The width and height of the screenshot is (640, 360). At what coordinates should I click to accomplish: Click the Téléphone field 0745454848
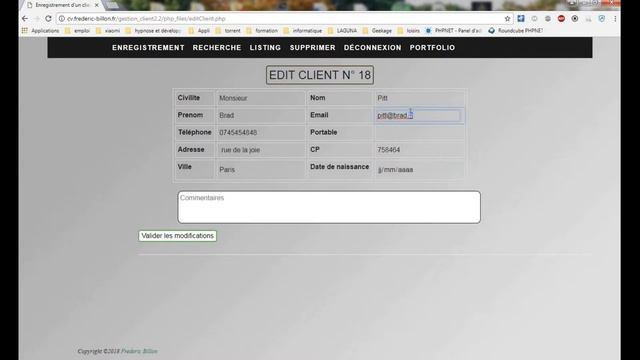point(260,133)
